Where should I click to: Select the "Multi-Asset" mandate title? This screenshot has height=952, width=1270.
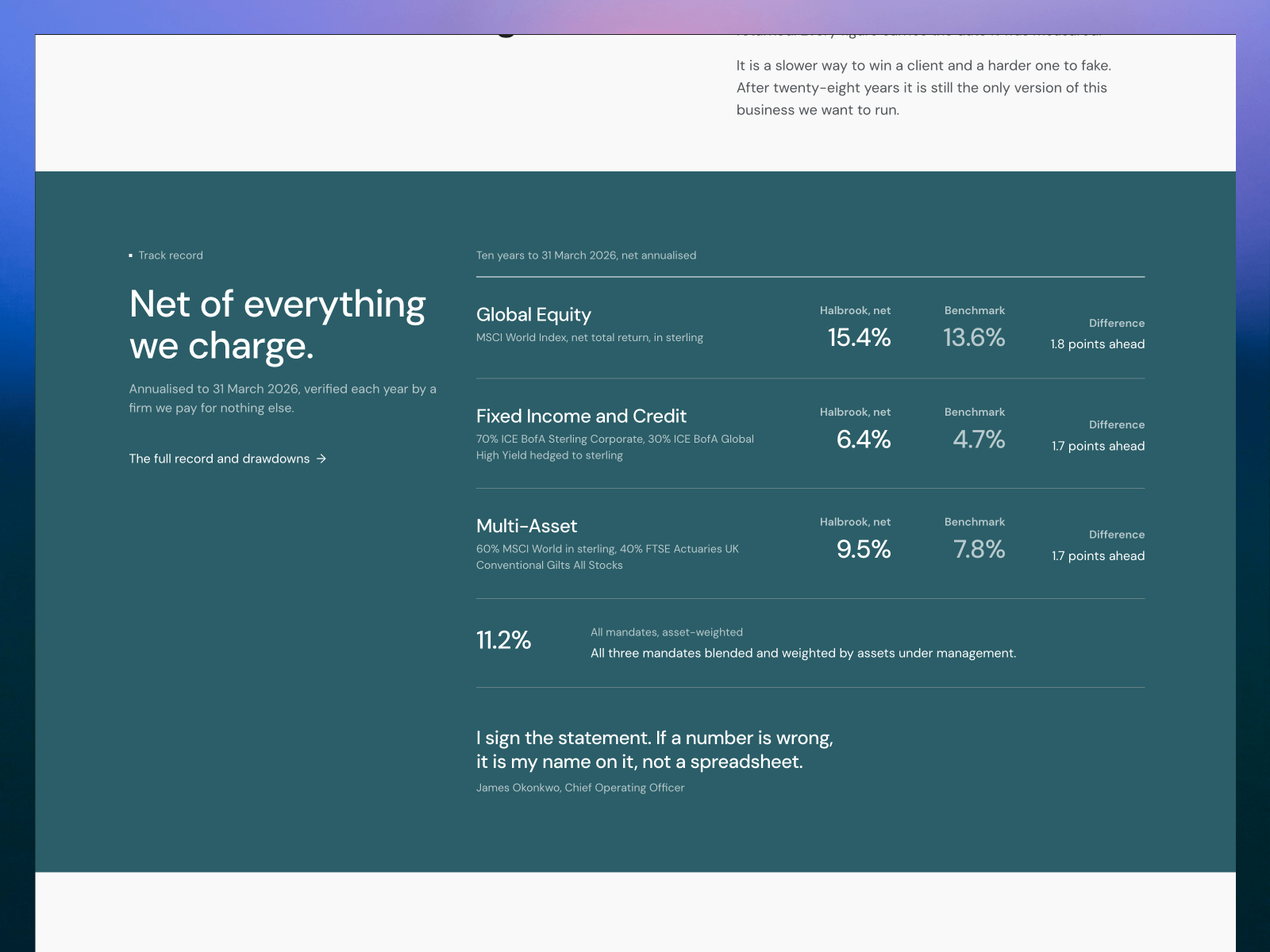[526, 526]
